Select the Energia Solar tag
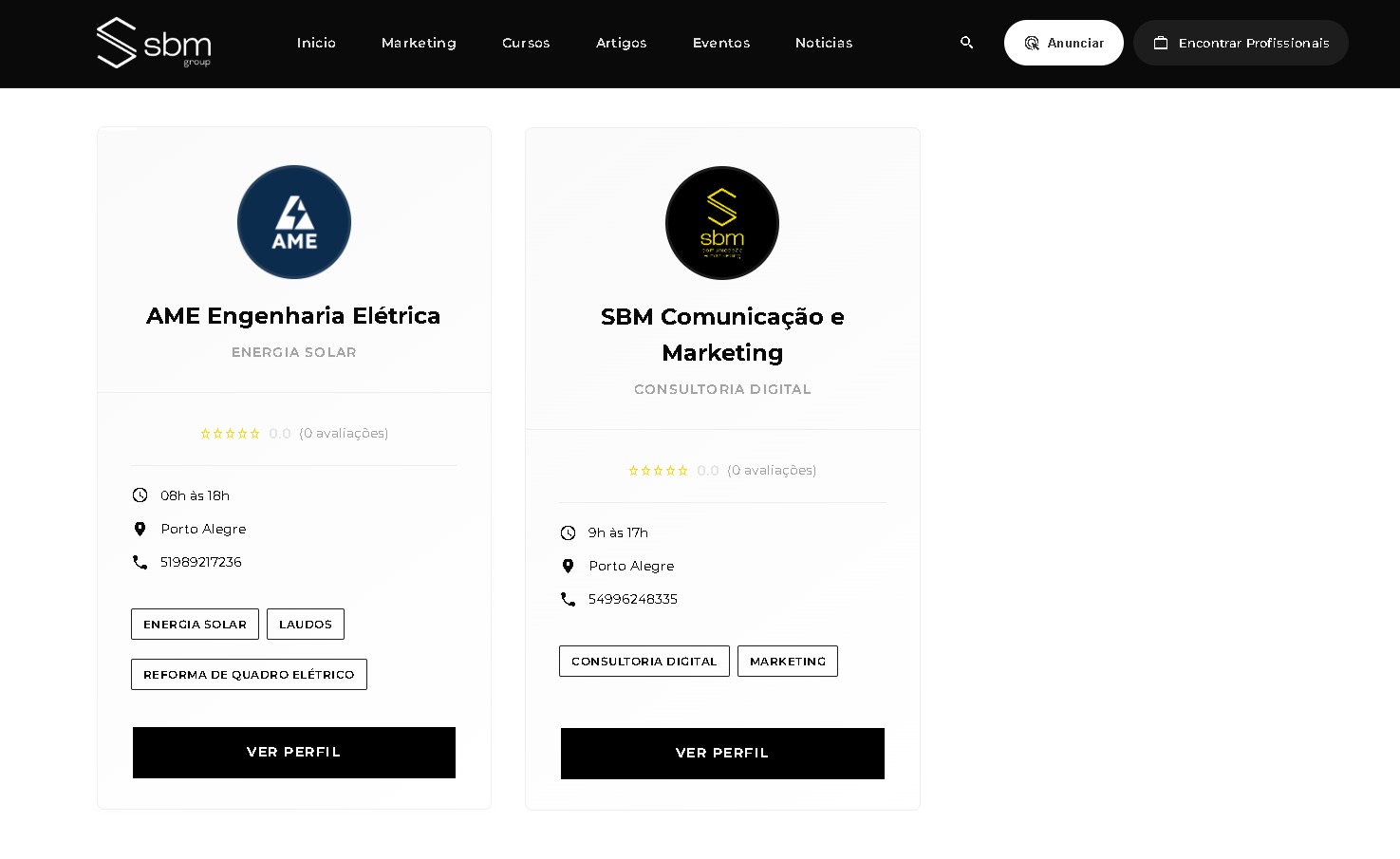The height and width of the screenshot is (859, 1400). pos(195,625)
